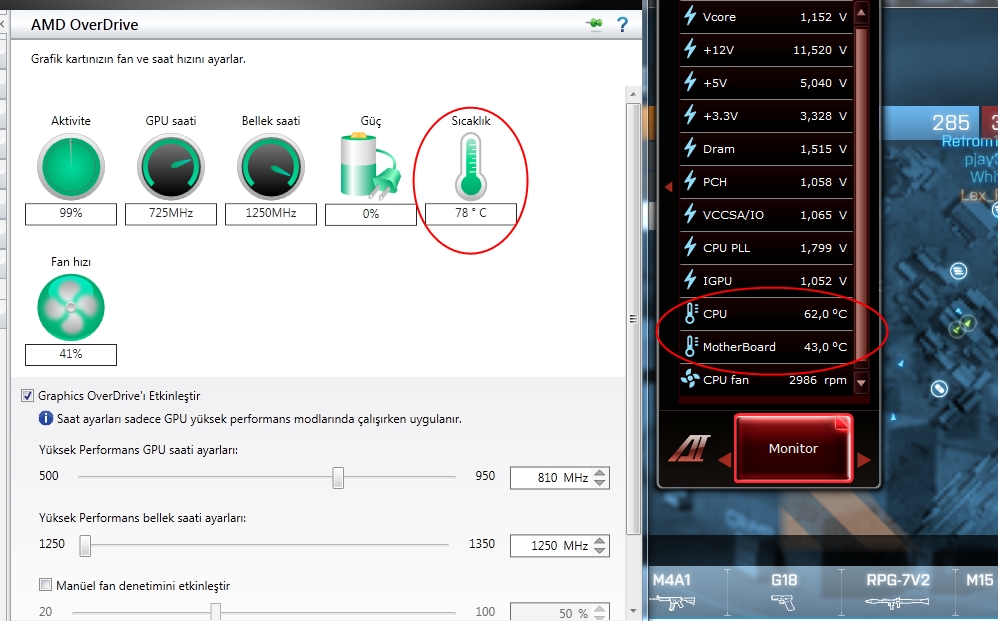Click the Monitor button

(x=793, y=449)
